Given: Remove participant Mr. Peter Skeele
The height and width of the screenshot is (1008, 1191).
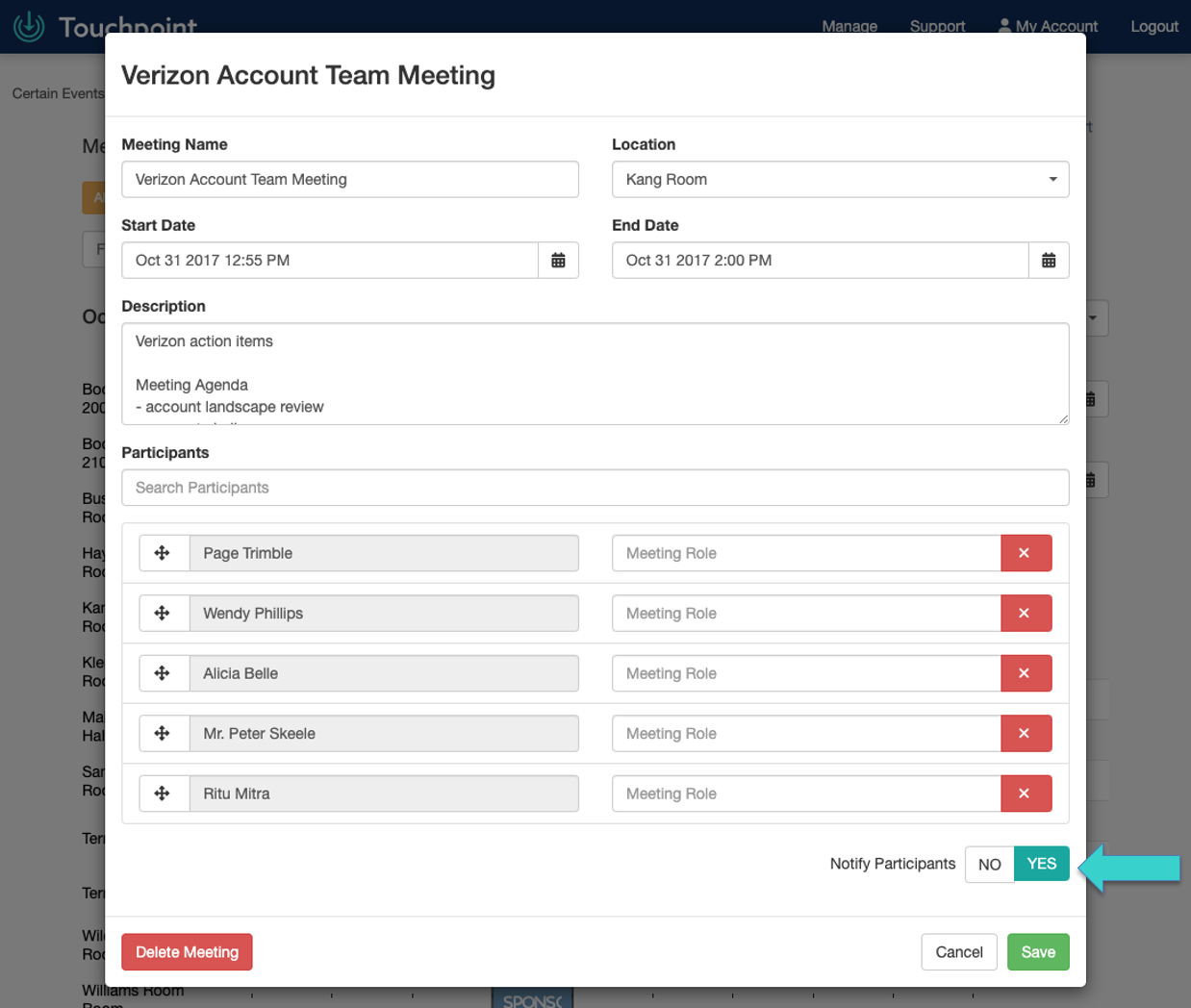Looking at the screenshot, I should [1026, 734].
